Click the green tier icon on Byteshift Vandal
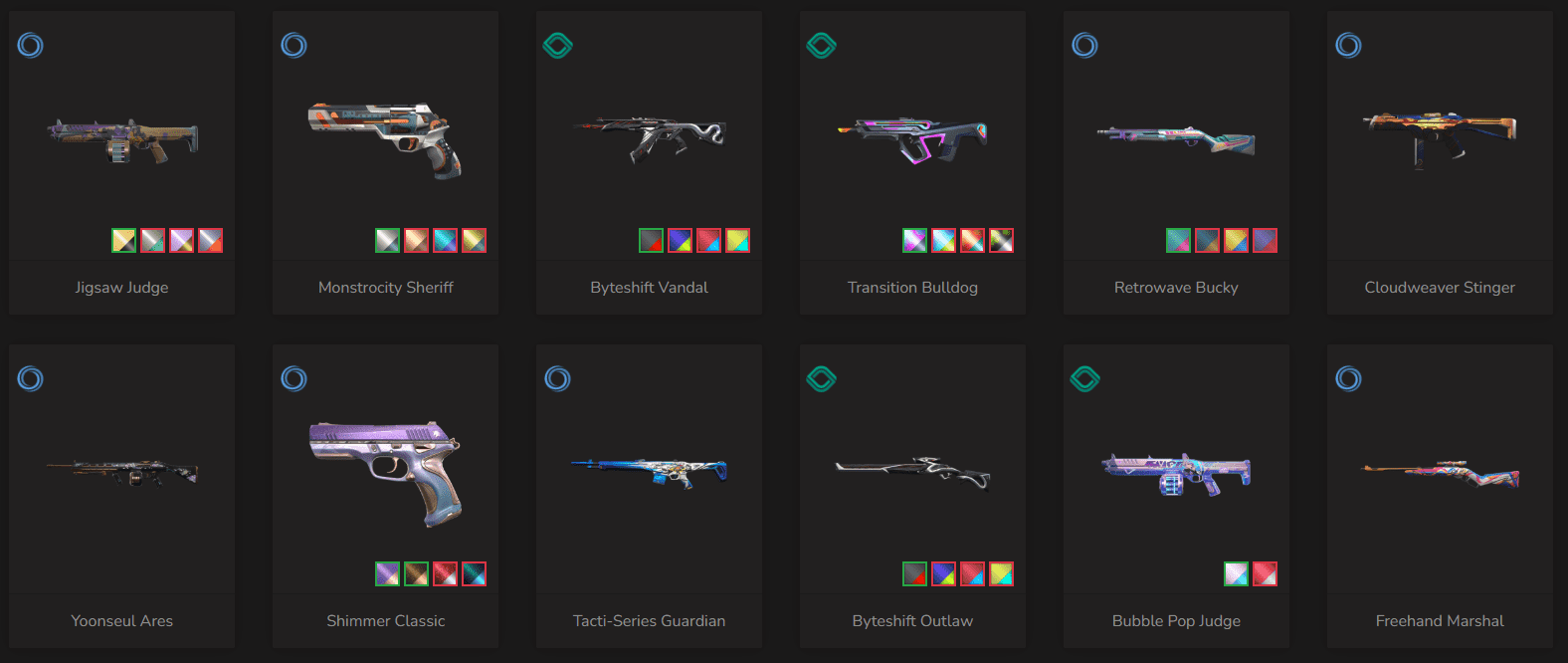 tap(558, 45)
